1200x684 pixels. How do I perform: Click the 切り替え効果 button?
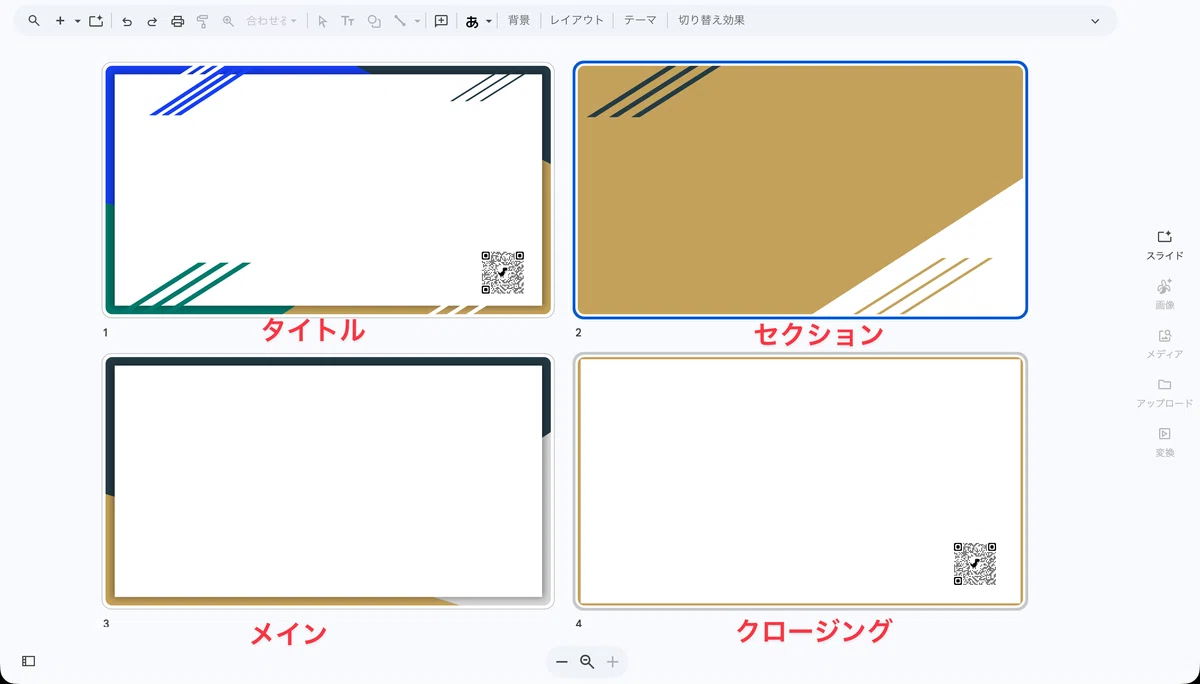[711, 20]
